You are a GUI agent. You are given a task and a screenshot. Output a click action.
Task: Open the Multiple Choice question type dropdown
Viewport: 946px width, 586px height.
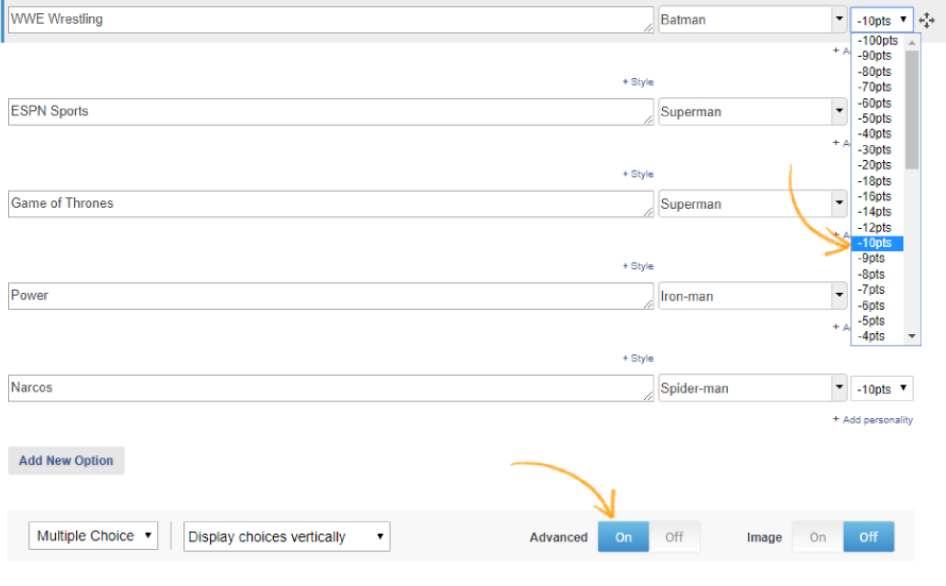[93, 536]
